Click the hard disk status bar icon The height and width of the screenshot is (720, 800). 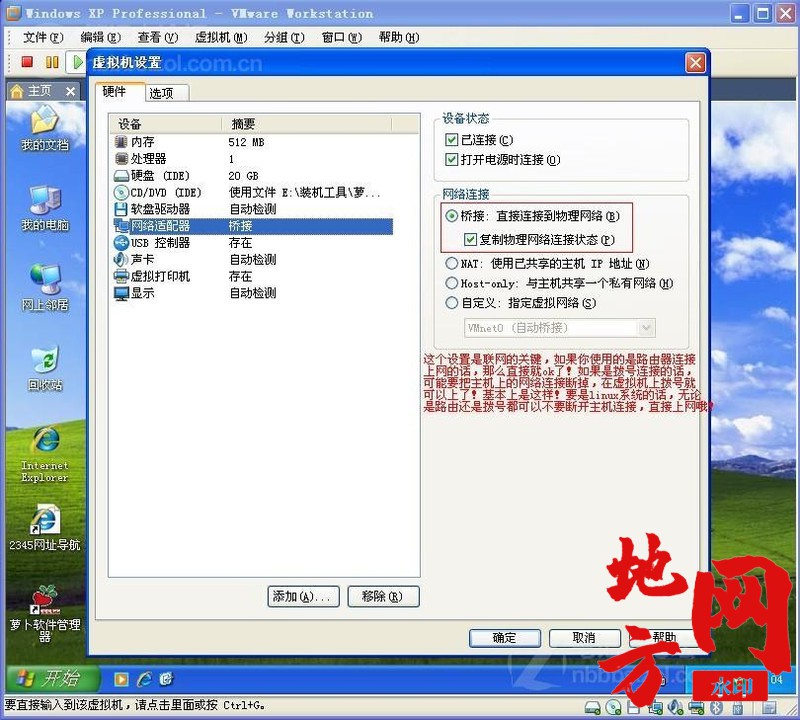coord(592,707)
